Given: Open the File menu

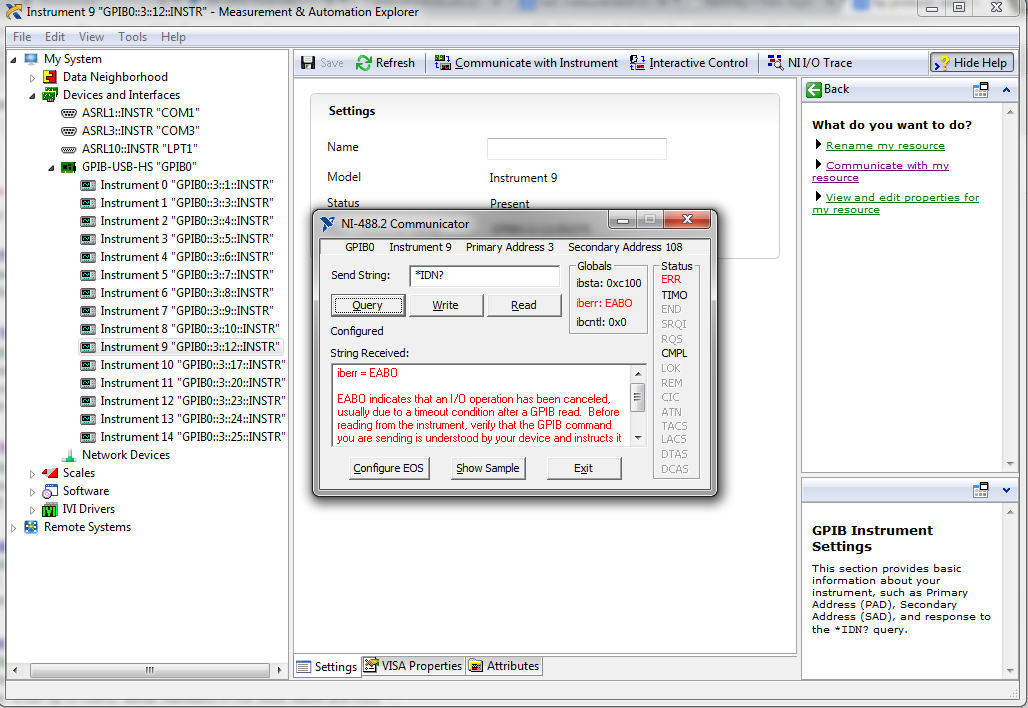Looking at the screenshot, I should pos(22,37).
